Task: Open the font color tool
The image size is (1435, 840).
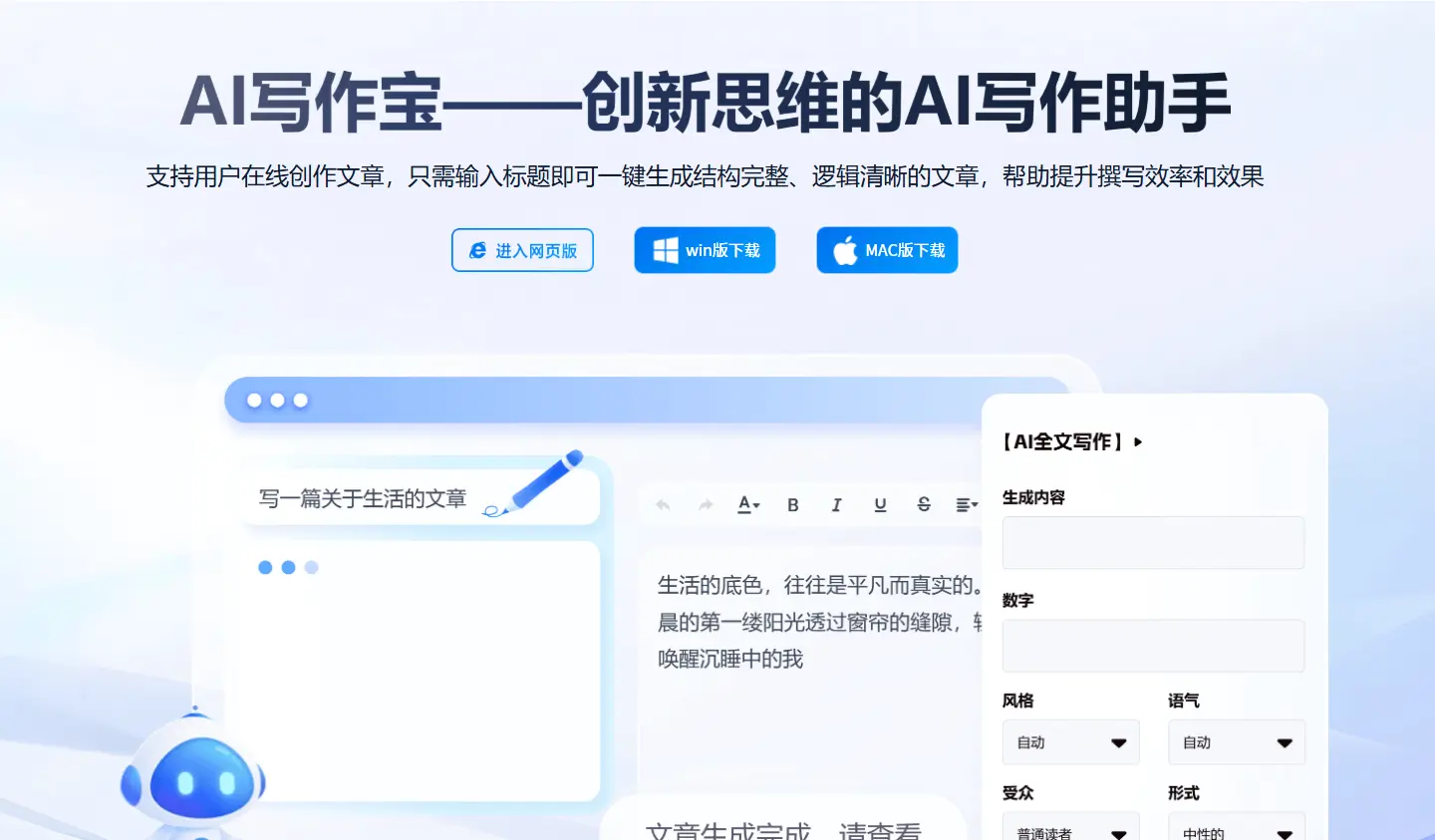Action: [x=747, y=504]
